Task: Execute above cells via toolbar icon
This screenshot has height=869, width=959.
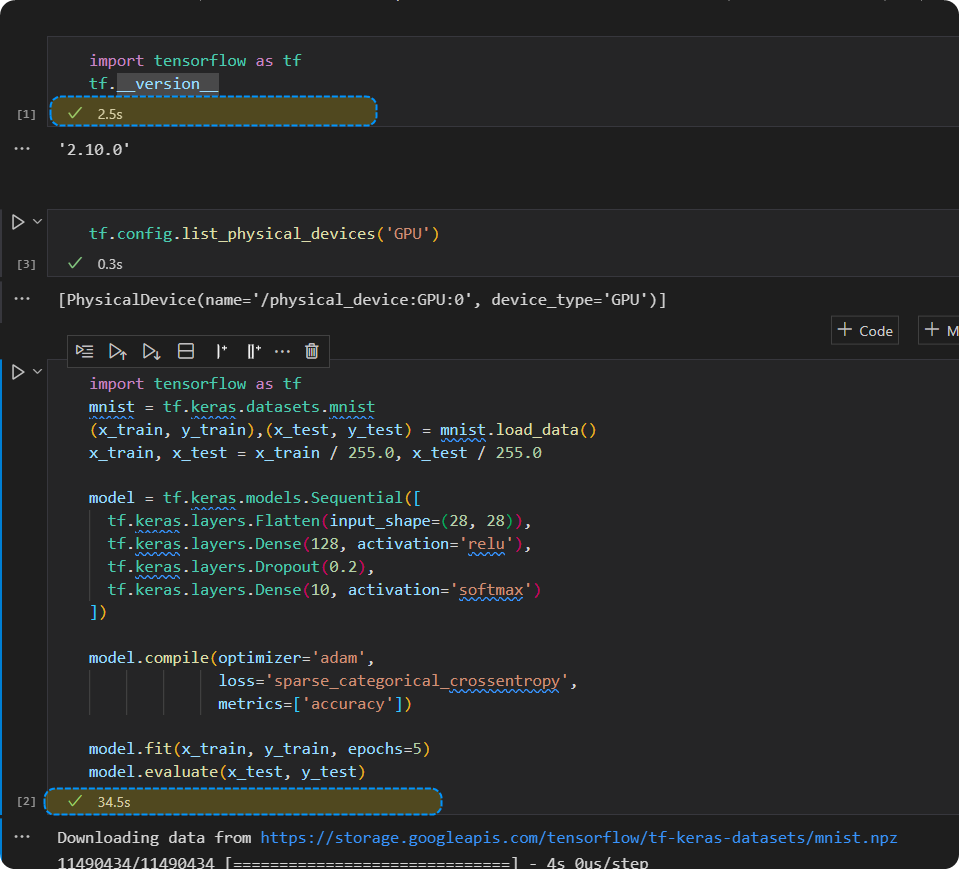Action: tap(118, 351)
